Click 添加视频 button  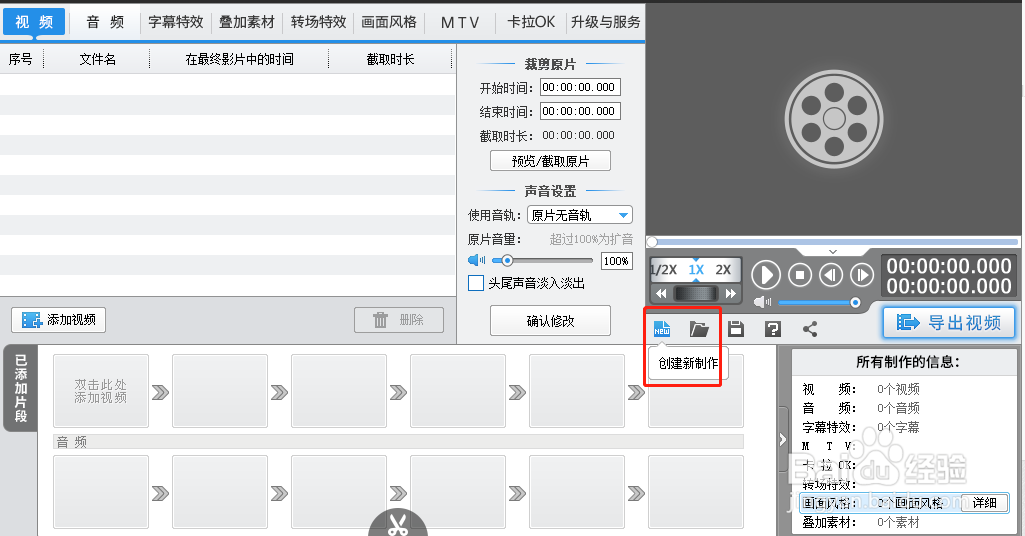tap(59, 320)
